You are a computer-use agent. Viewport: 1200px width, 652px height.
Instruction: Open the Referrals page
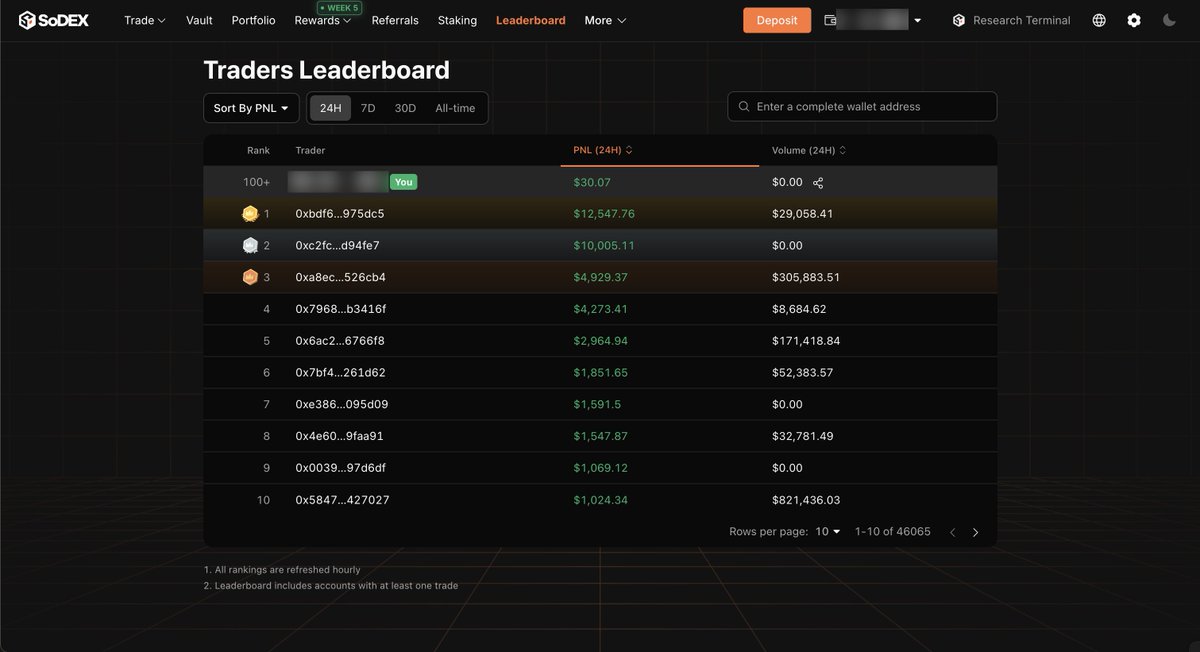point(395,20)
